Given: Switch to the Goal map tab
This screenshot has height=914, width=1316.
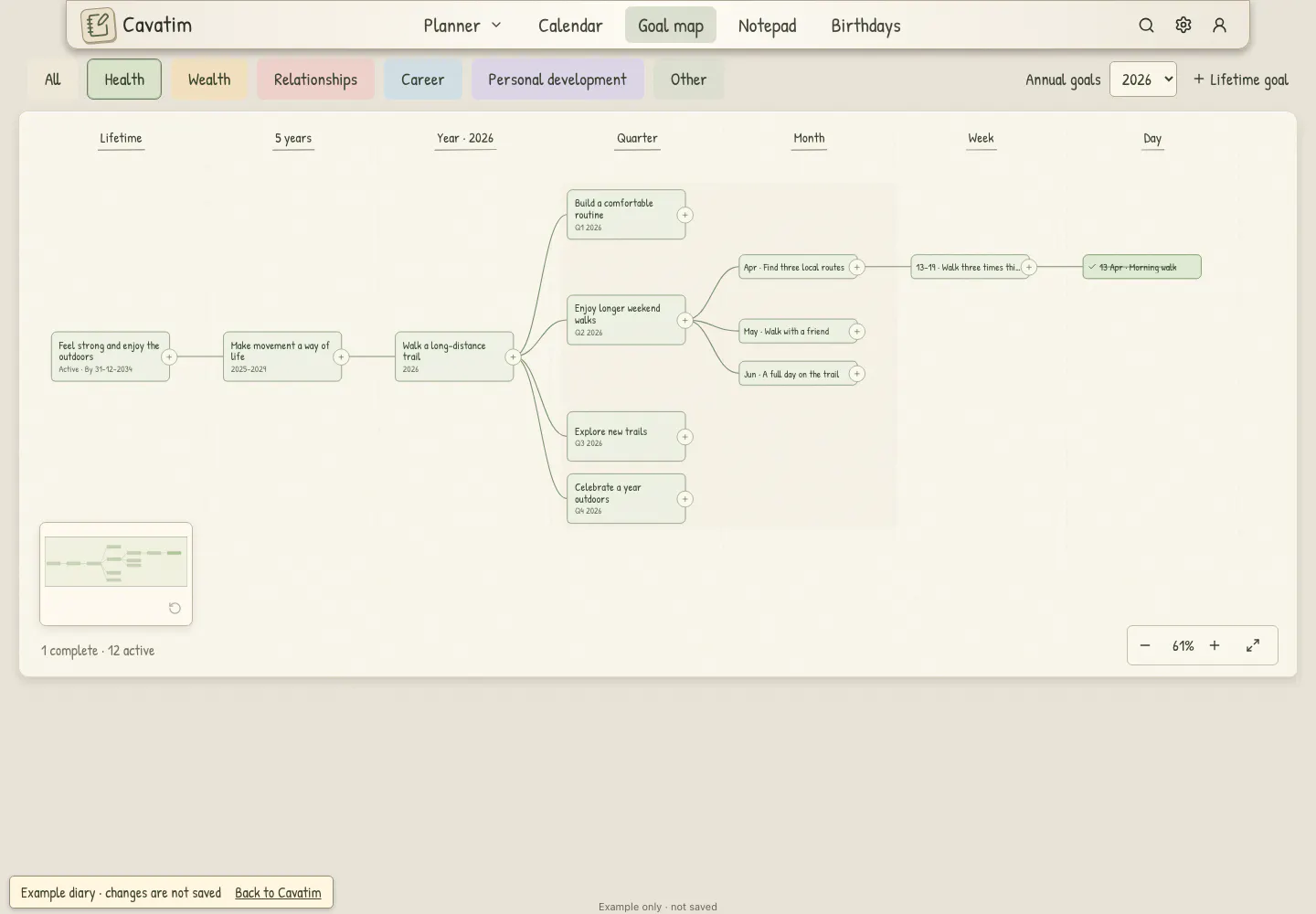Looking at the screenshot, I should pos(671,26).
